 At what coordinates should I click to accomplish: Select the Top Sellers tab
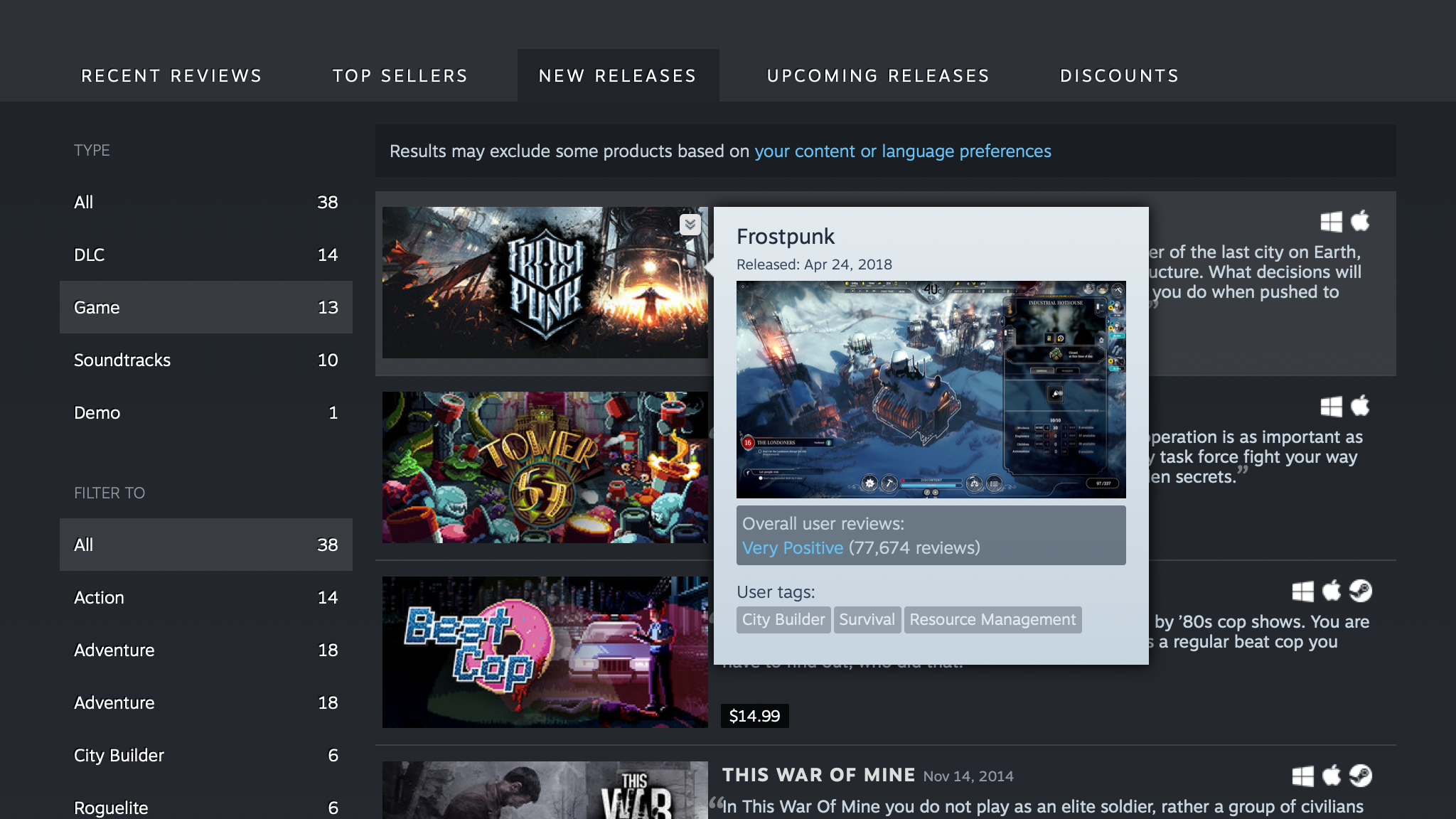400,75
